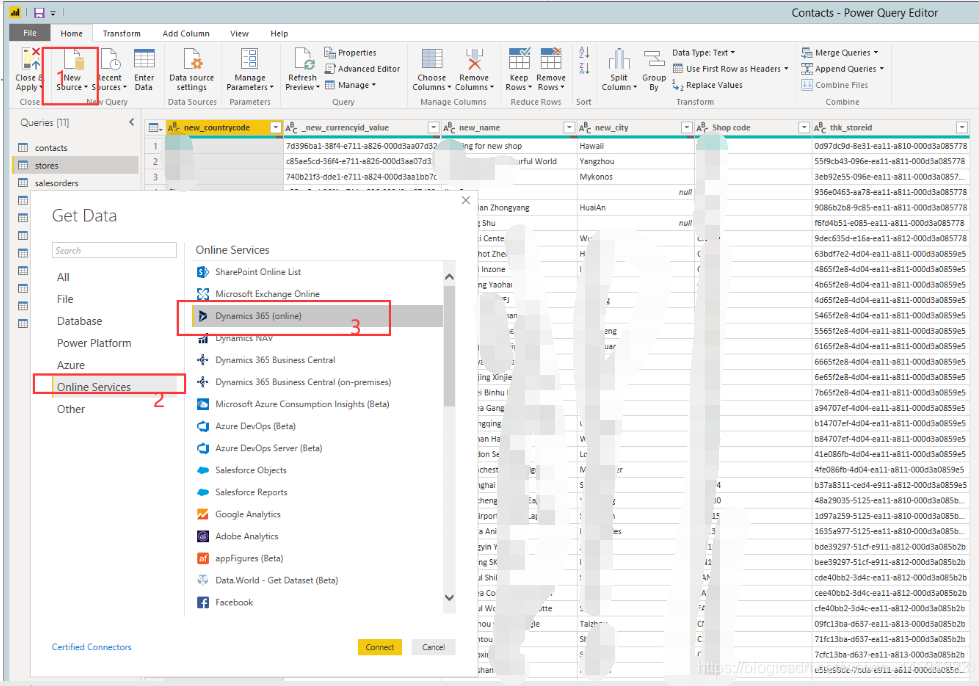Open Manage Parameters
This screenshot has height=686, width=979.
250,70
